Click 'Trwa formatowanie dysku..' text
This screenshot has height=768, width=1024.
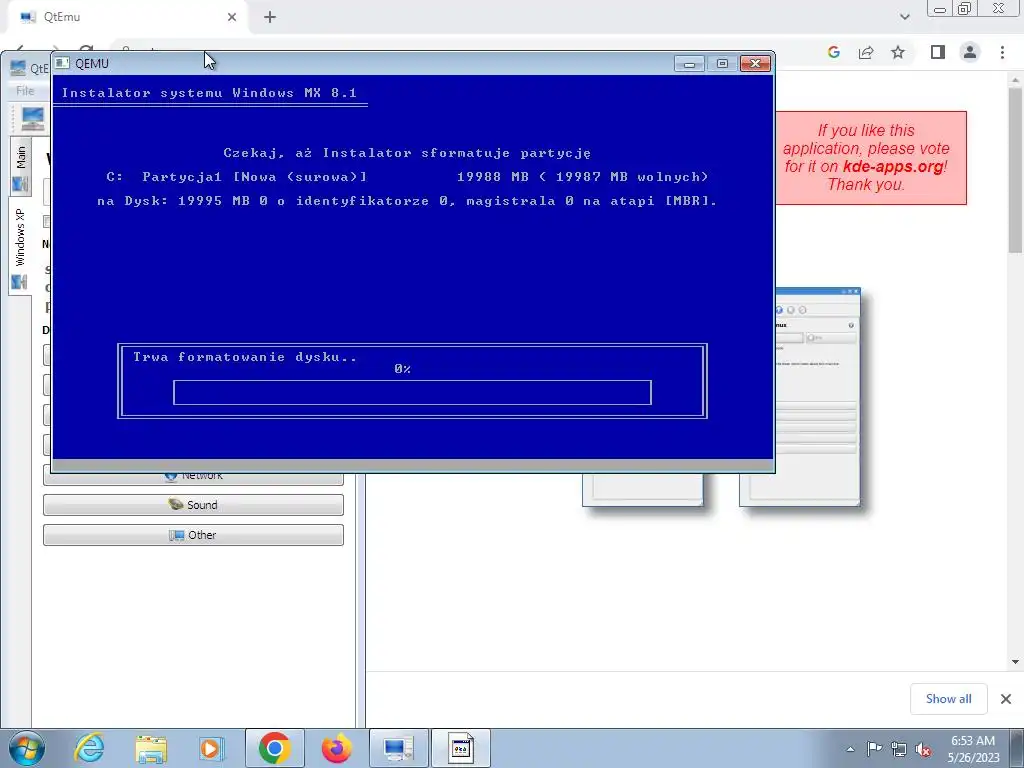tap(245, 357)
